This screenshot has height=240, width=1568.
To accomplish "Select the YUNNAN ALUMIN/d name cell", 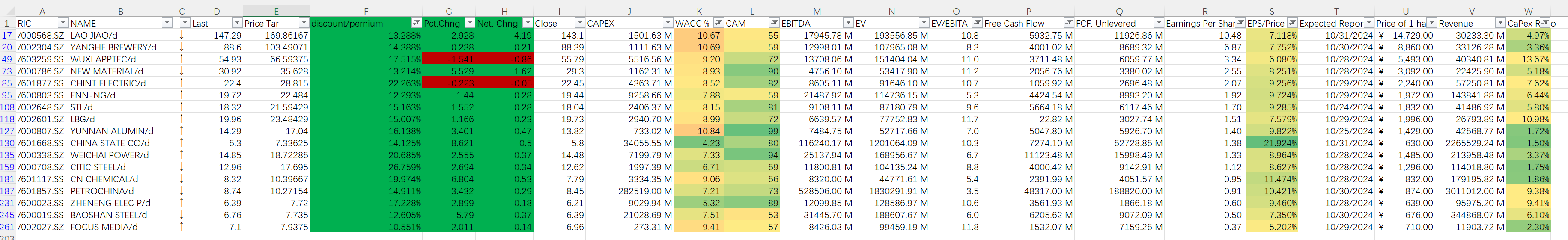I will point(120,131).
